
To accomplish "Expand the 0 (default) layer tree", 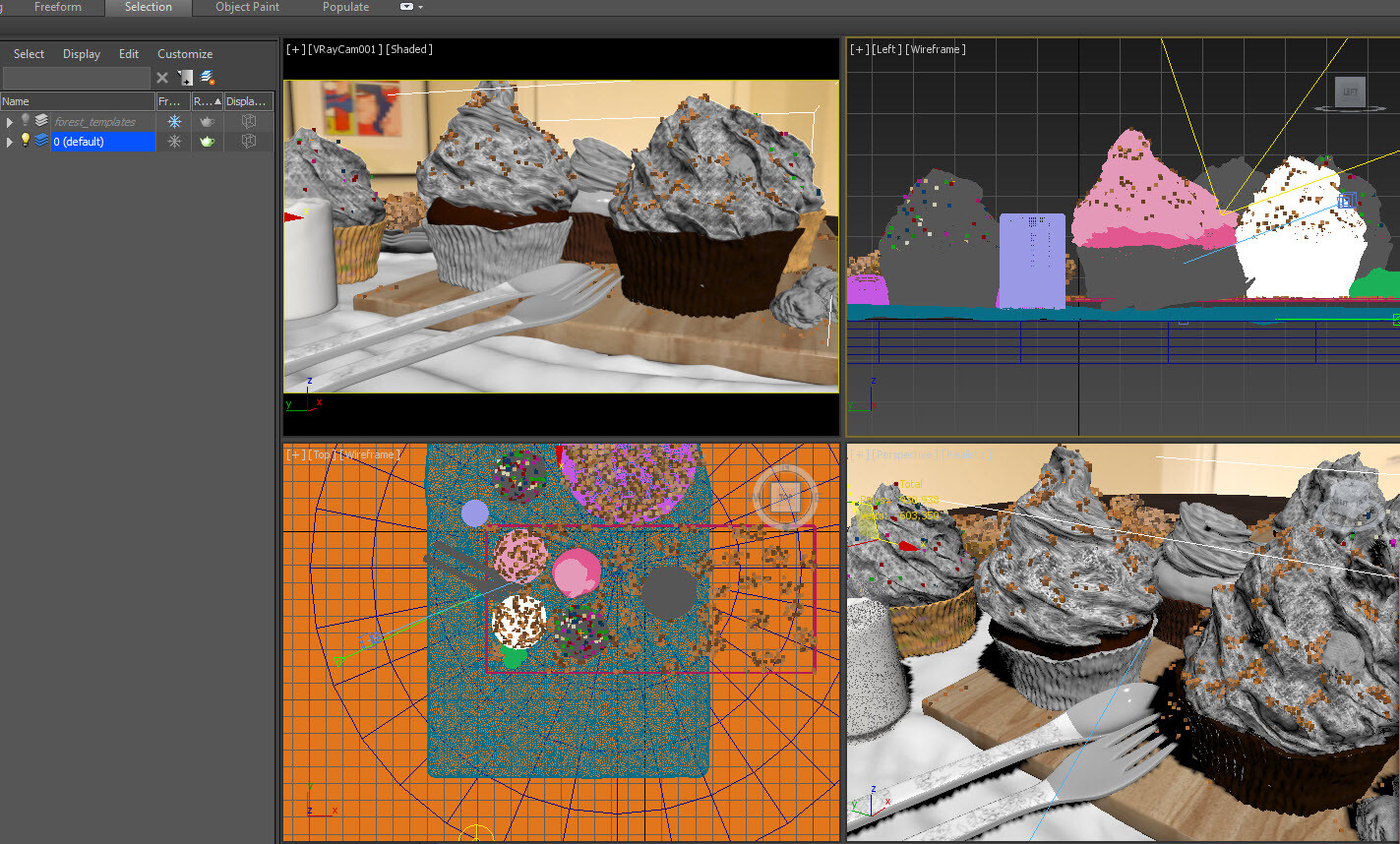I will coord(10,142).
